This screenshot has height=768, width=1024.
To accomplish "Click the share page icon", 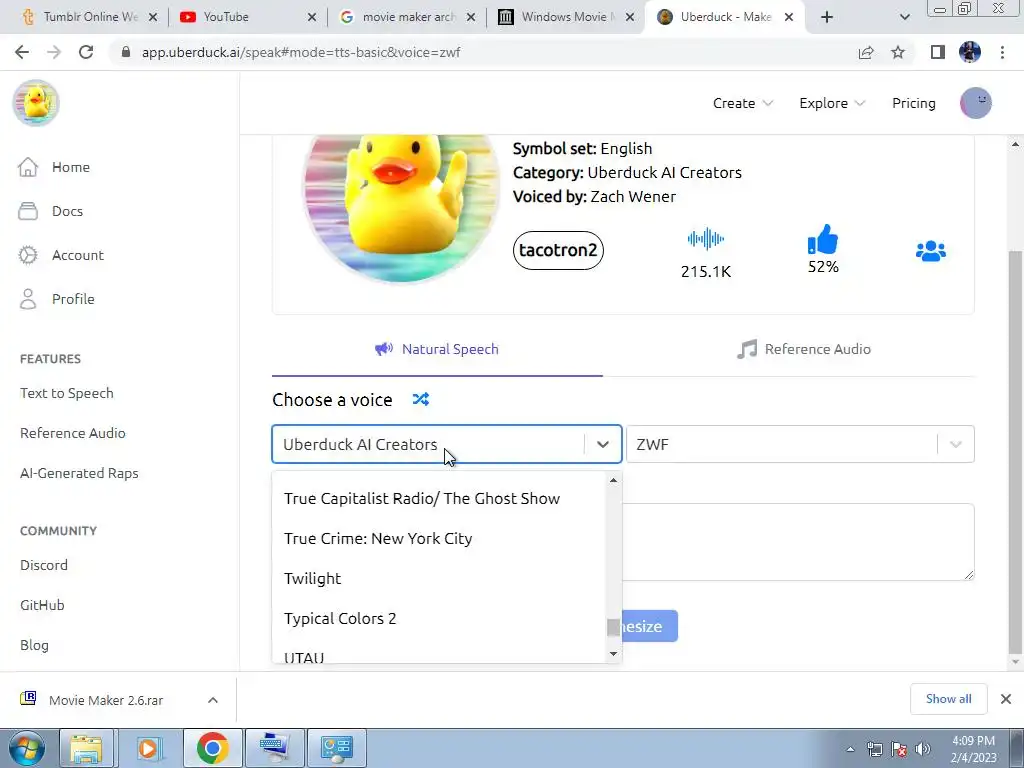I will pyautogui.click(x=866, y=52).
